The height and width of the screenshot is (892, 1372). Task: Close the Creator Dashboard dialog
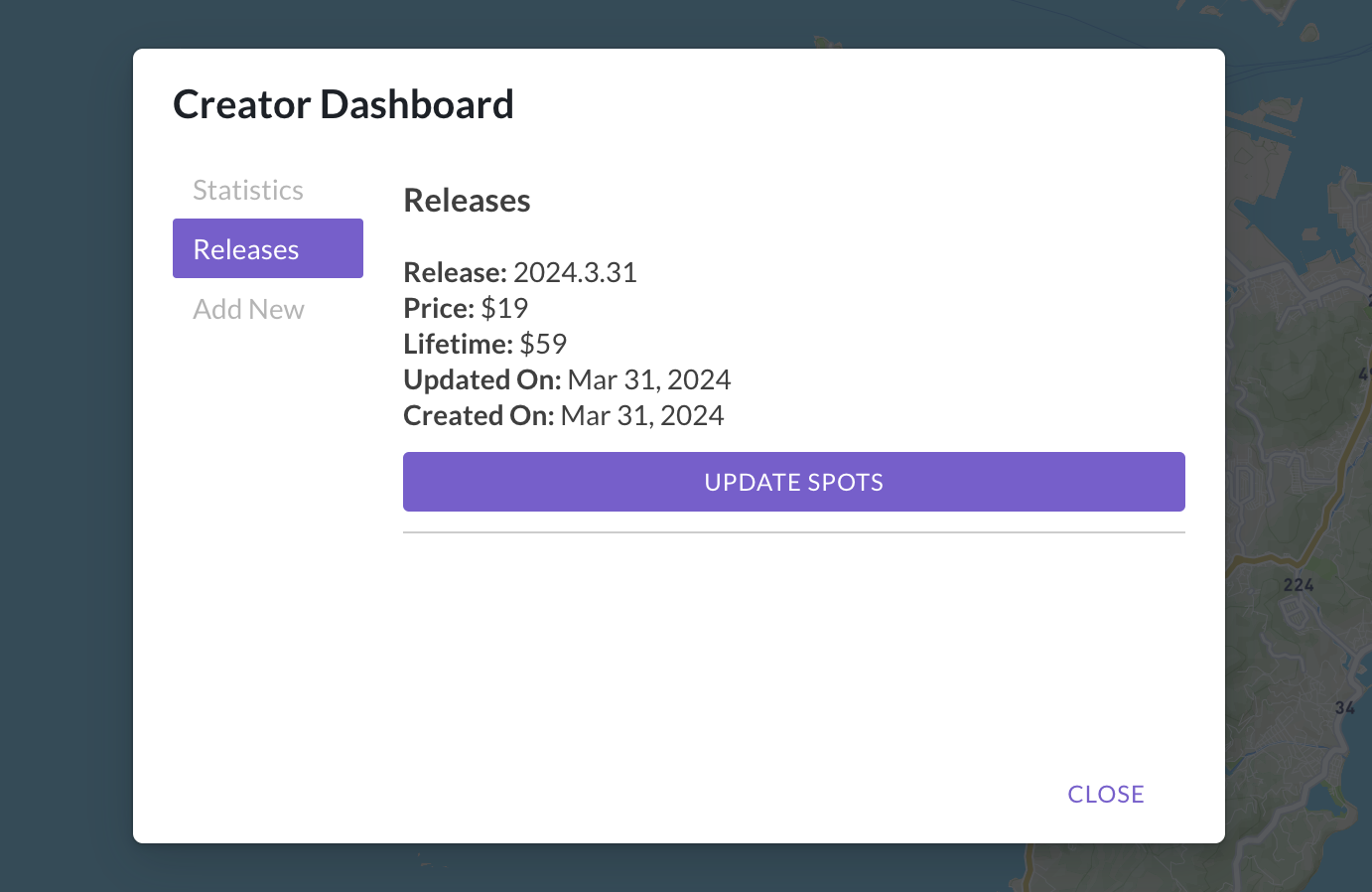click(x=1105, y=794)
